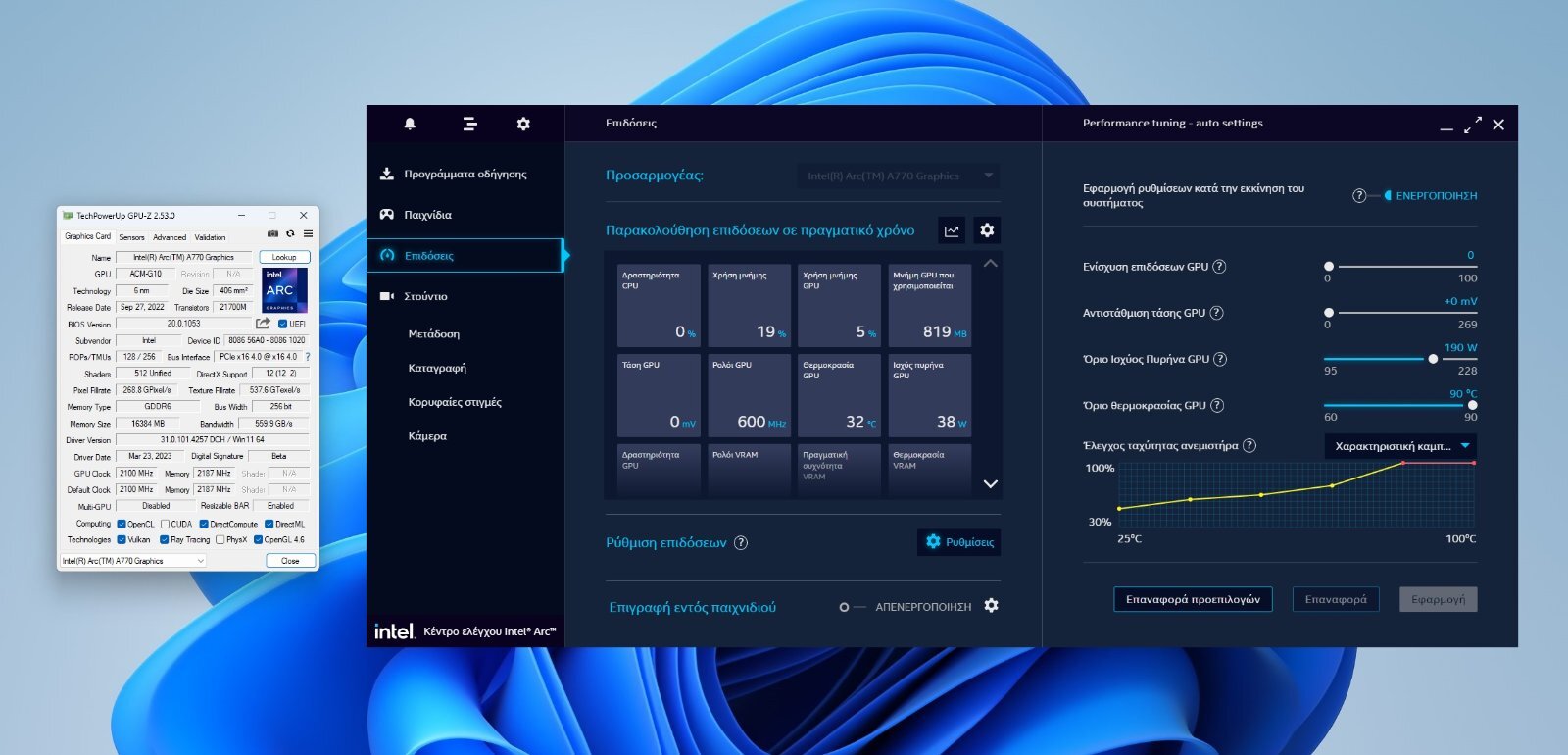Open real-time monitoring settings gear

[987, 230]
